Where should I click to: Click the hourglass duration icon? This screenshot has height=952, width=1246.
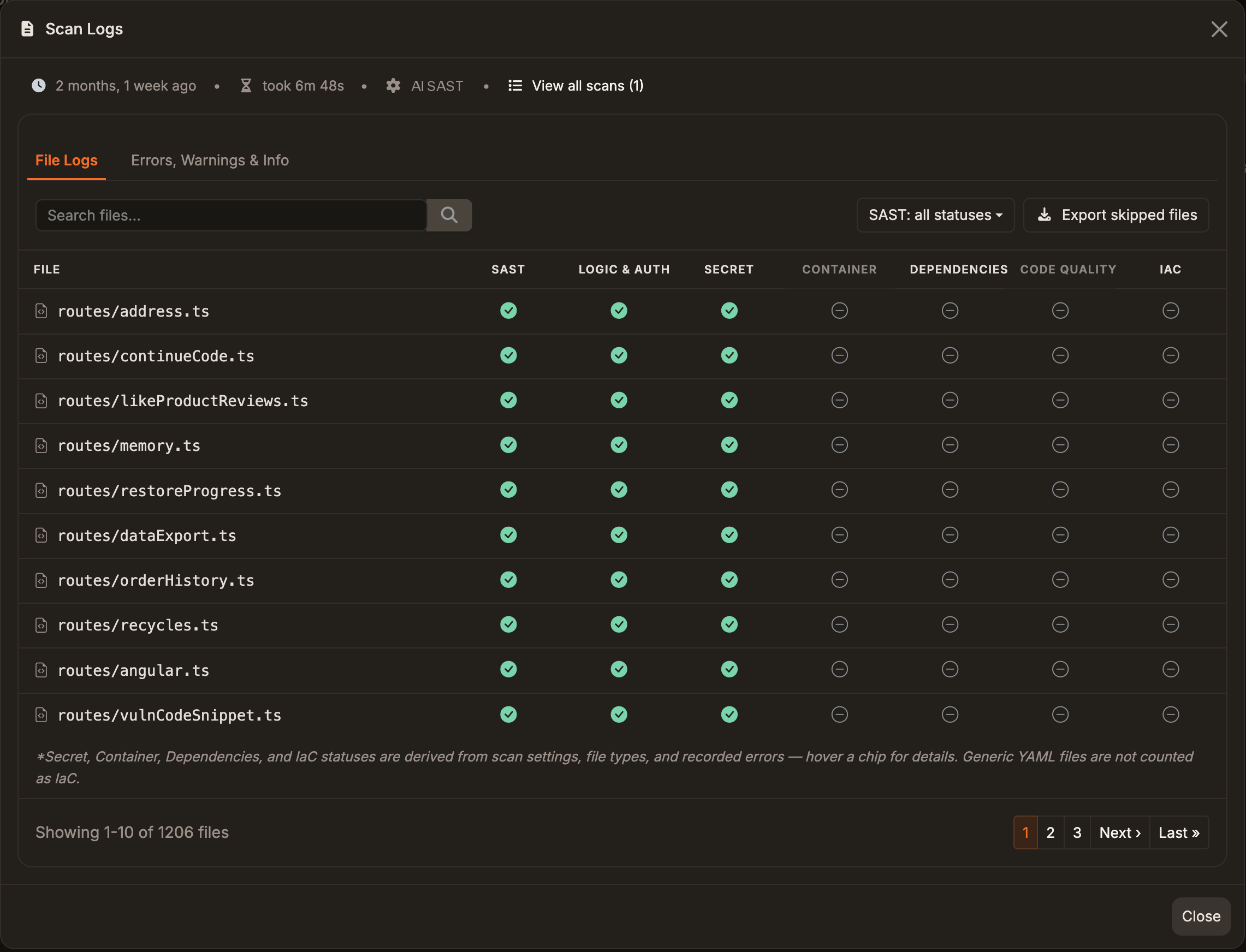[x=246, y=86]
